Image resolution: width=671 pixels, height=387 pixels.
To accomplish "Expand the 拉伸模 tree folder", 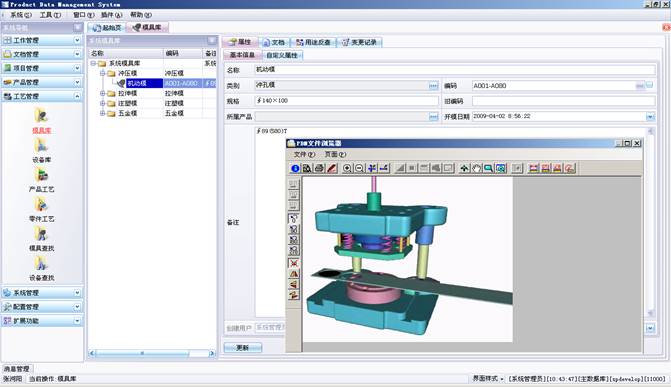I will [x=103, y=93].
